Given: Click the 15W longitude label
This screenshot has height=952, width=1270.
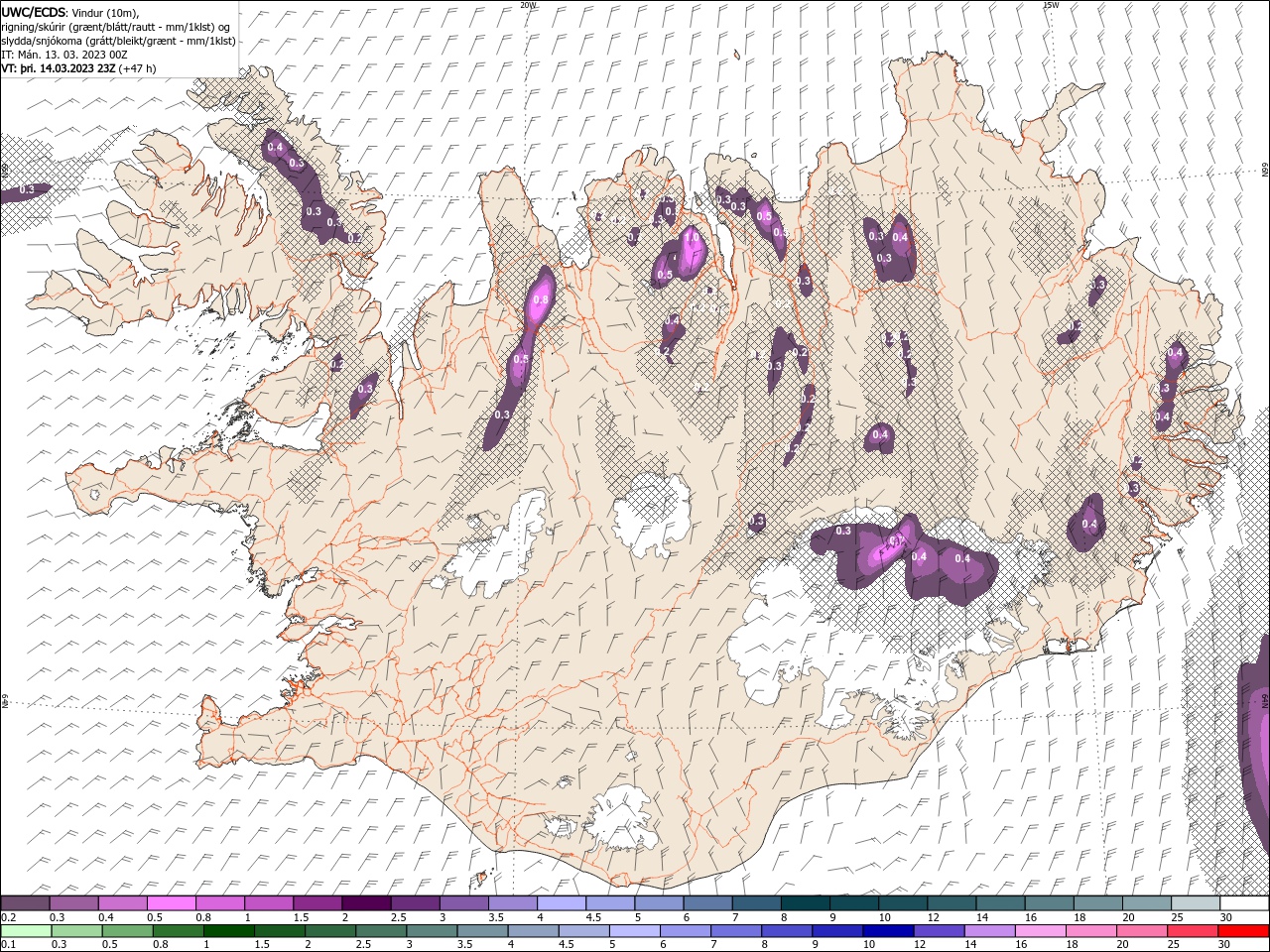Looking at the screenshot, I should point(1051,5).
